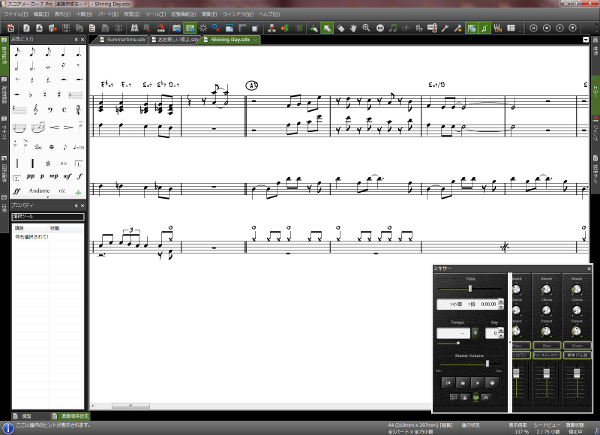Click the binoculars find icon
600x435 pixels.
134,28
